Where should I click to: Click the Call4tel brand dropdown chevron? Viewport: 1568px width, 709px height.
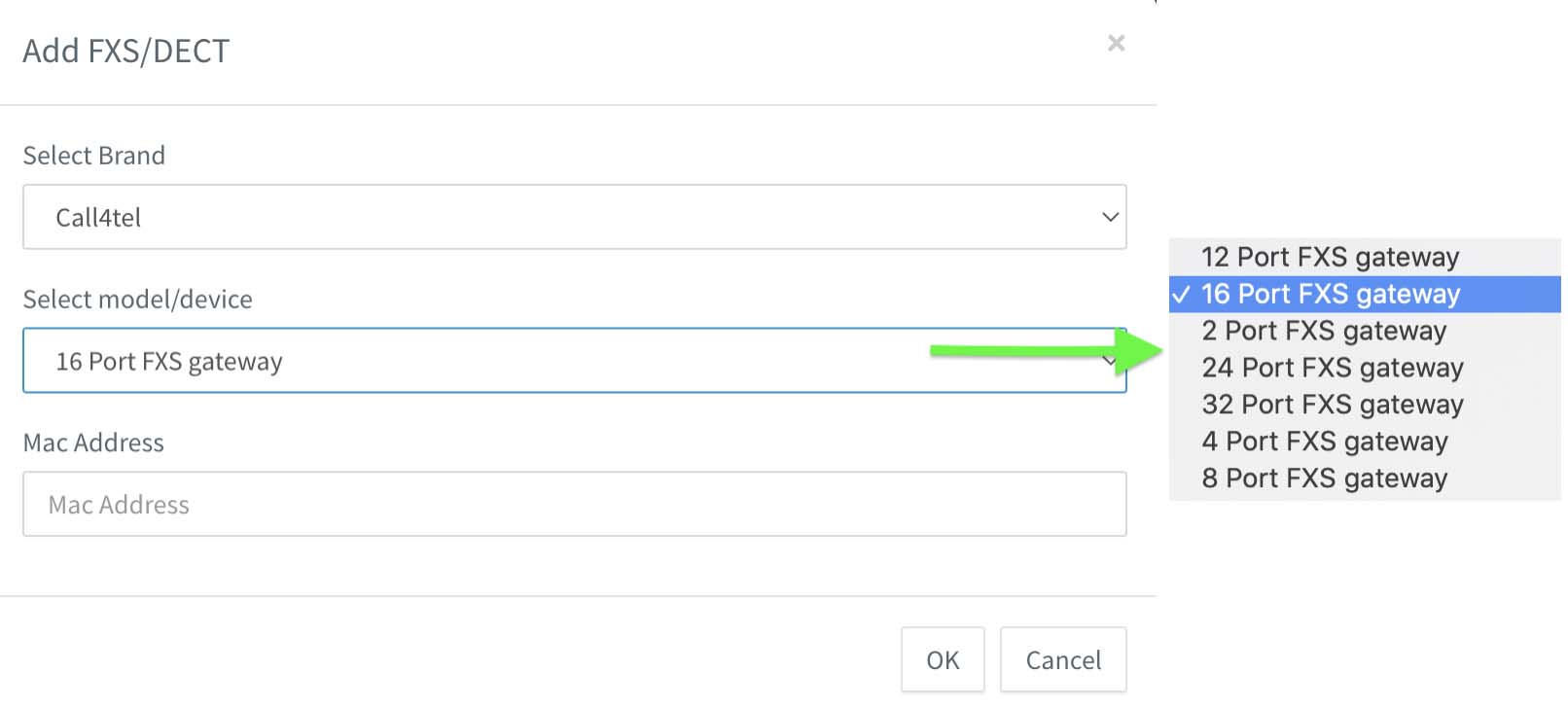(x=1110, y=217)
